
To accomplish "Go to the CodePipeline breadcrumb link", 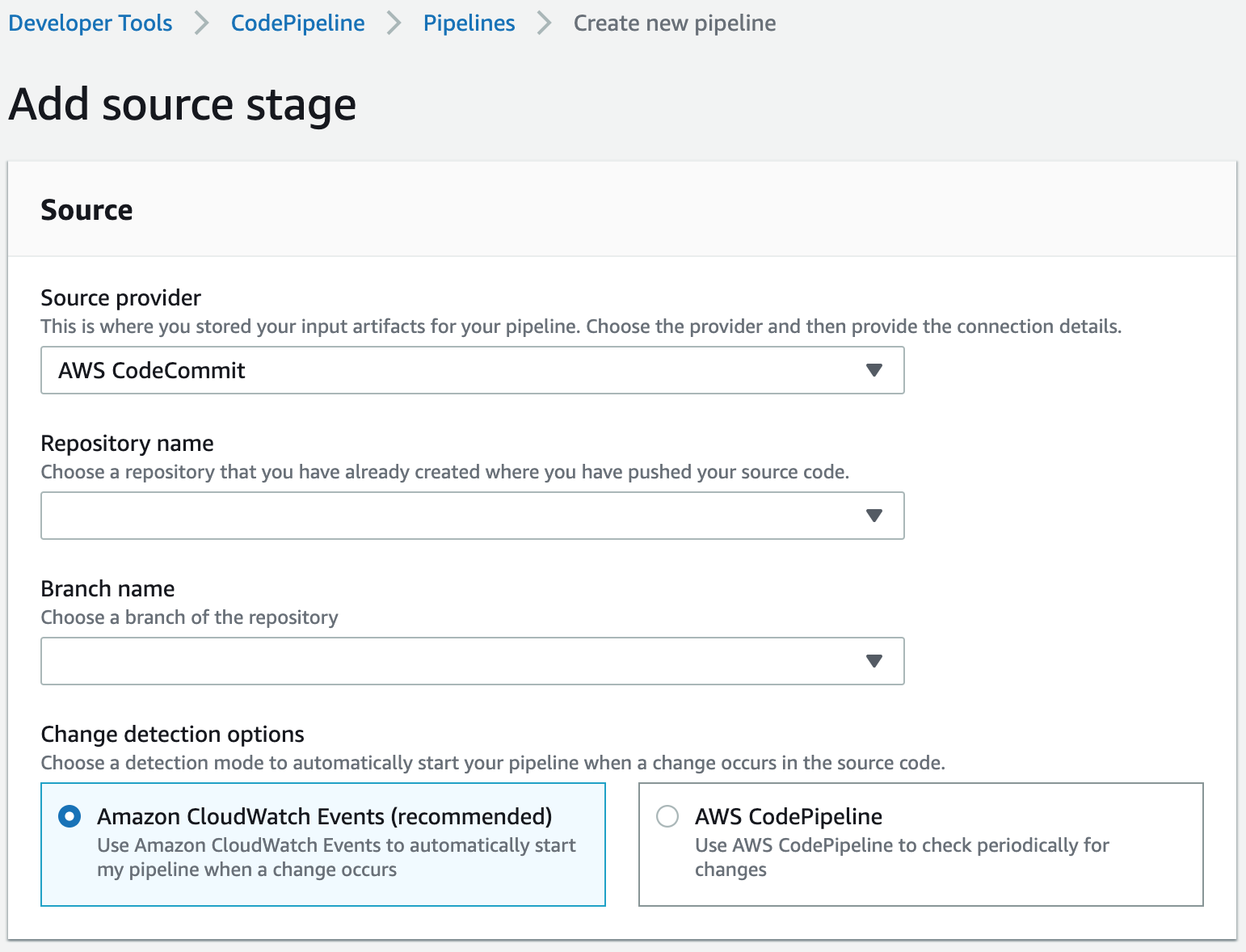I will tap(297, 23).
